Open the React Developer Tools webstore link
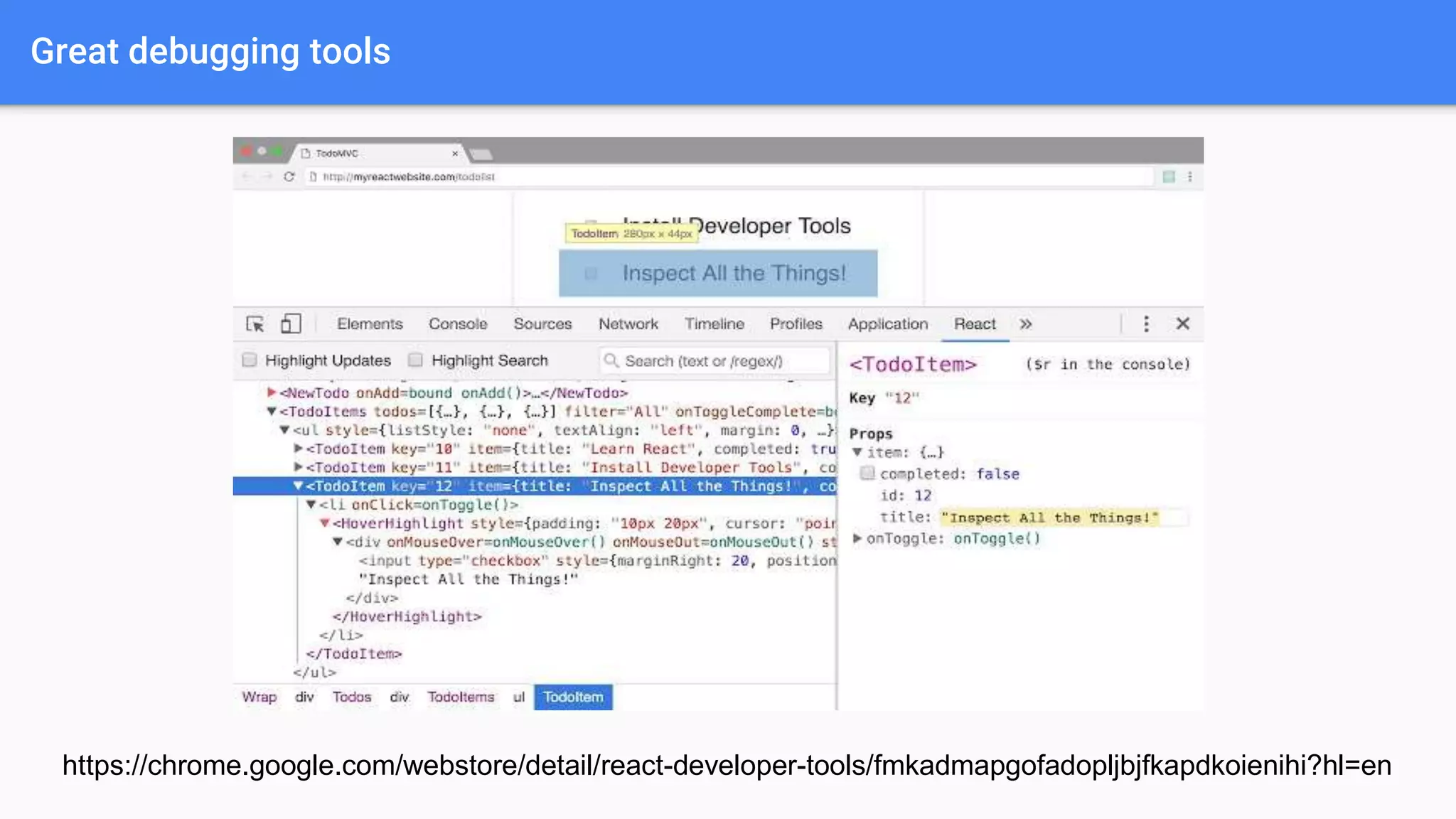This screenshot has height=819, width=1456. [727, 766]
